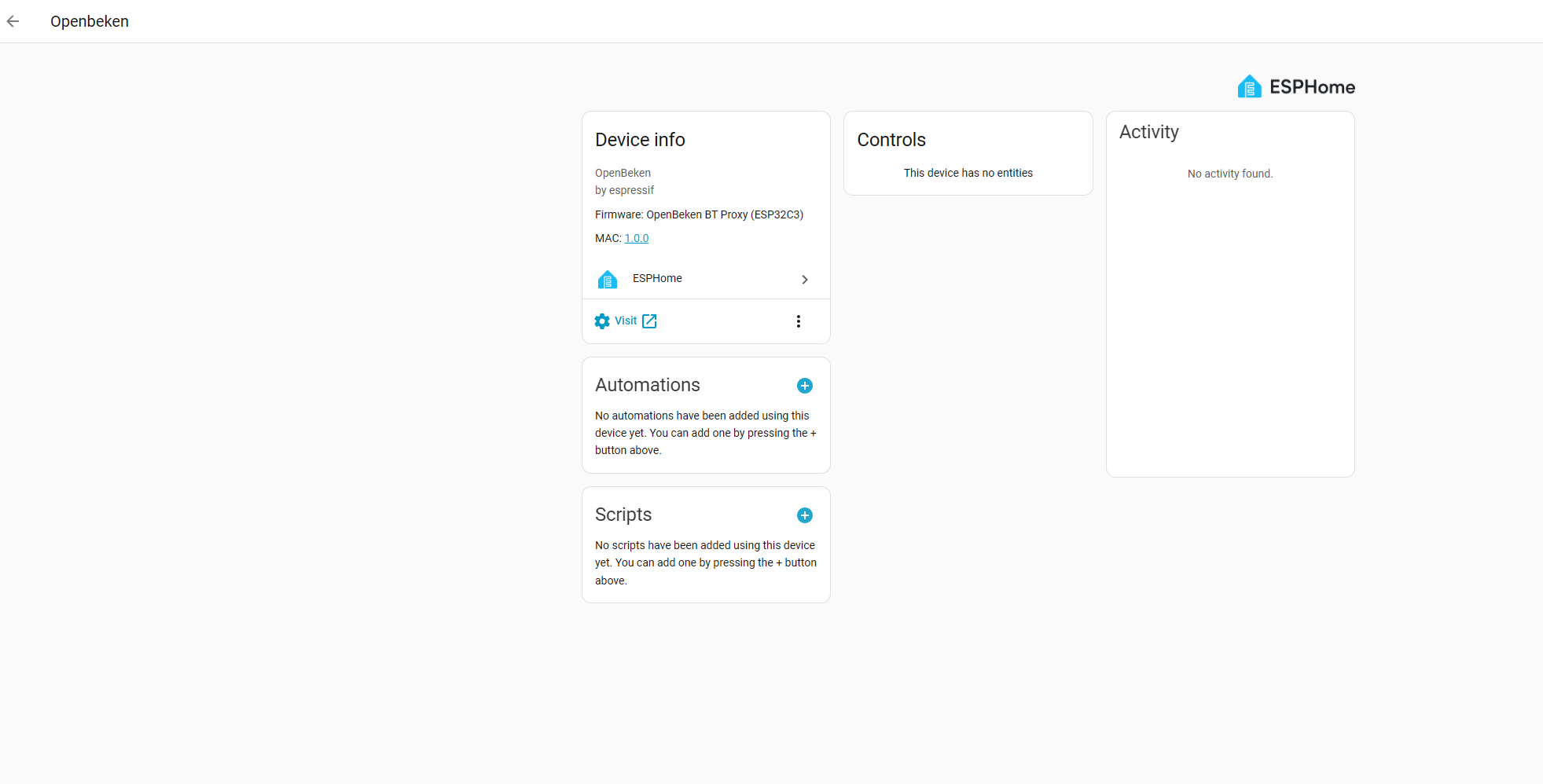Screen dimensions: 1543x784
Task: Click the back arrow icon
Action: click(x=13, y=21)
